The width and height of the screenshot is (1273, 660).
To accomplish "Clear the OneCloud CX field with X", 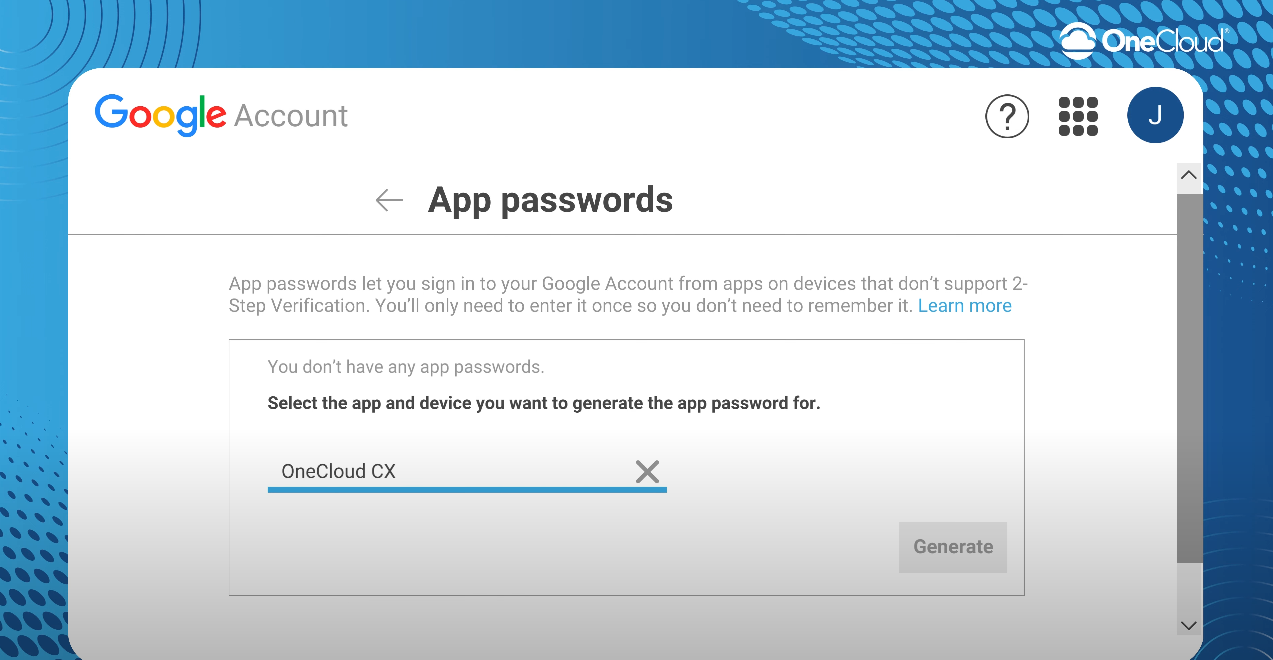I will point(647,472).
